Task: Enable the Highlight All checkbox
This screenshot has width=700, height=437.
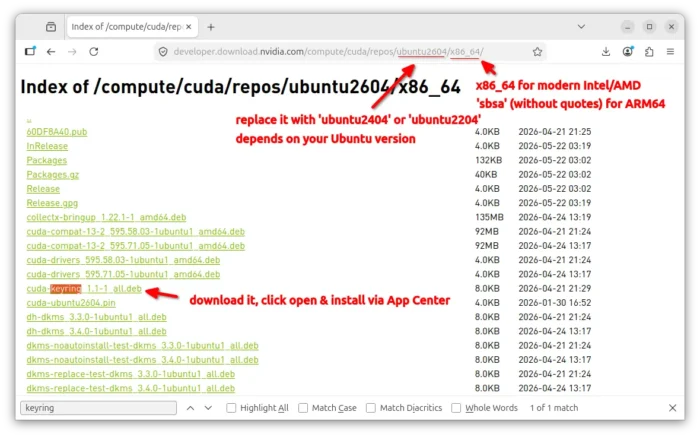Action: point(231,408)
